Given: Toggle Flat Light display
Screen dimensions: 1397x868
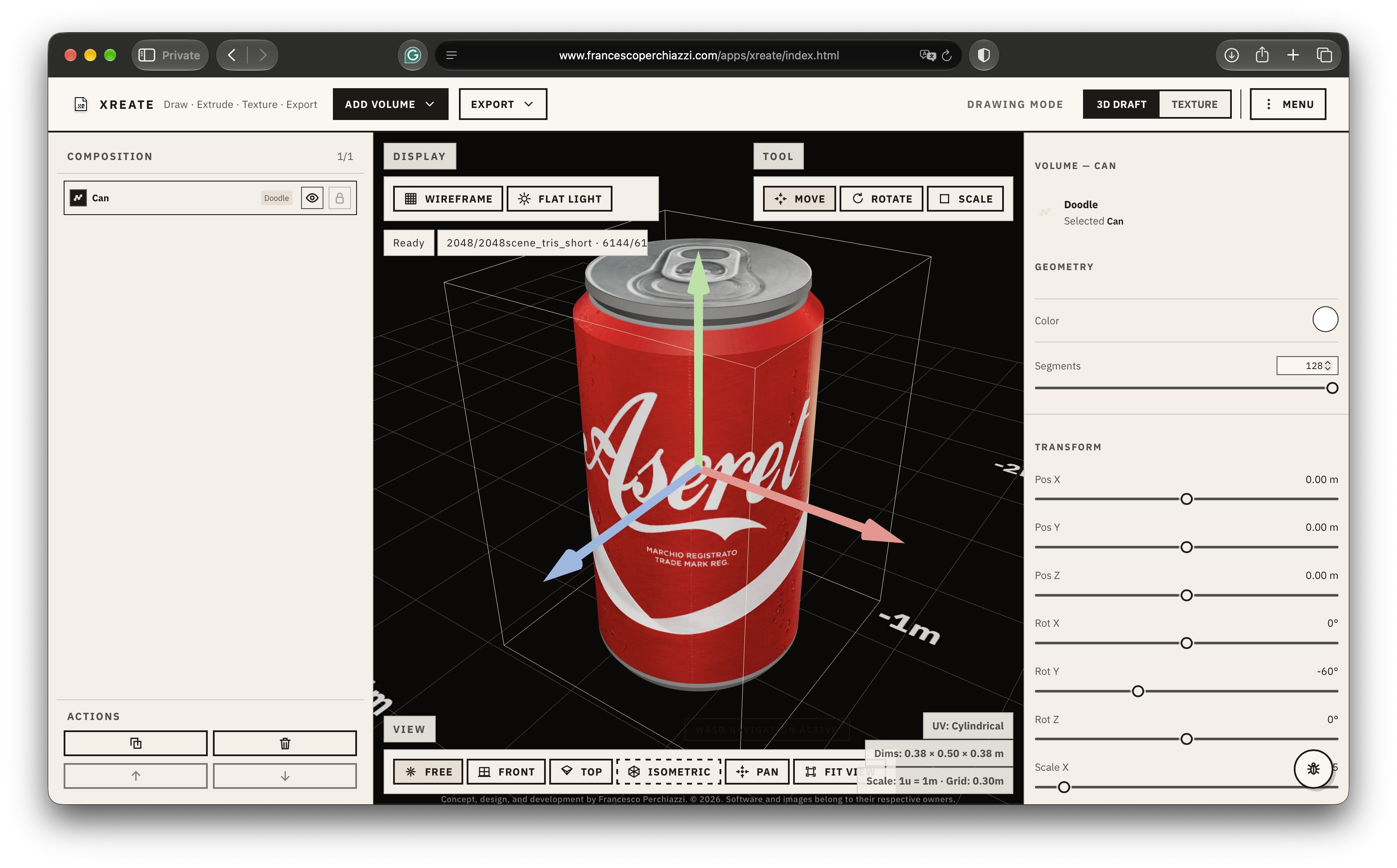Looking at the screenshot, I should [559, 199].
